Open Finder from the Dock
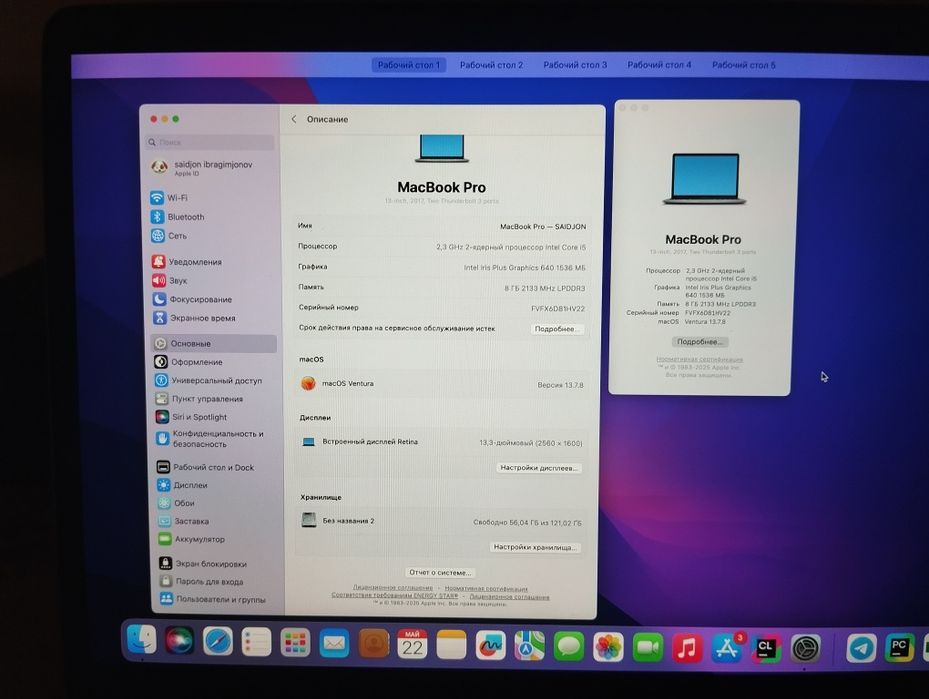929x699 pixels. [142, 640]
